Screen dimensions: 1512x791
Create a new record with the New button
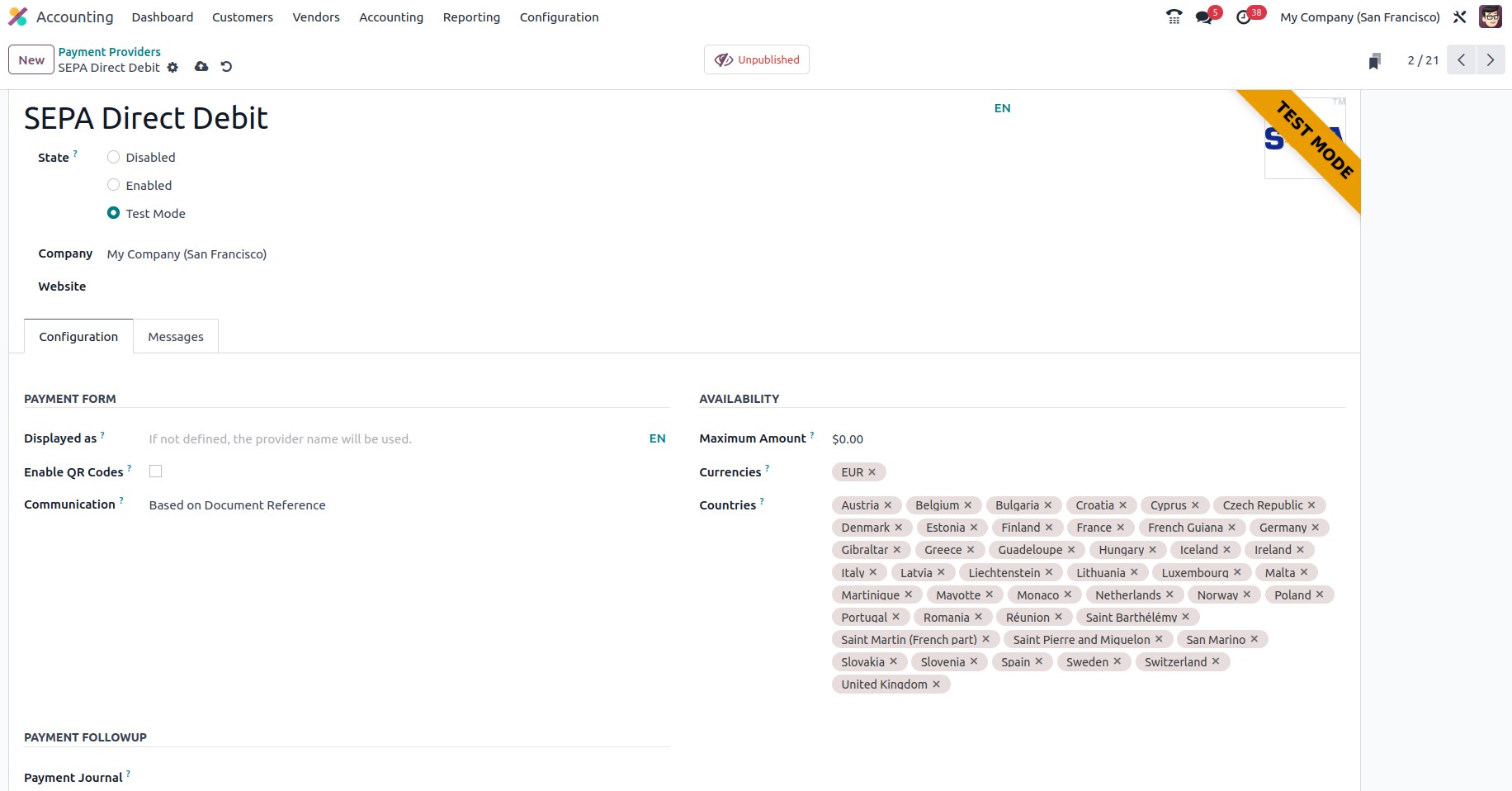pos(31,59)
